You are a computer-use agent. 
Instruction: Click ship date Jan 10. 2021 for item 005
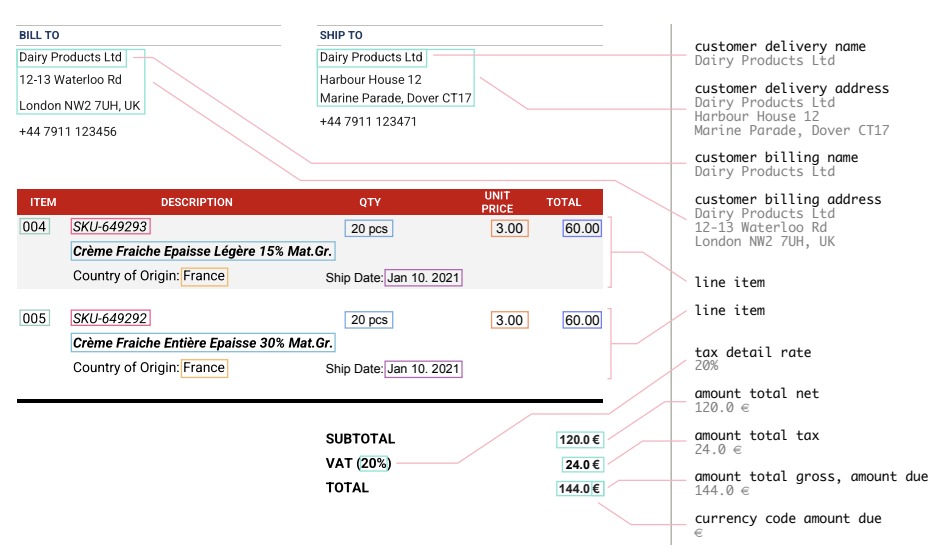(423, 369)
